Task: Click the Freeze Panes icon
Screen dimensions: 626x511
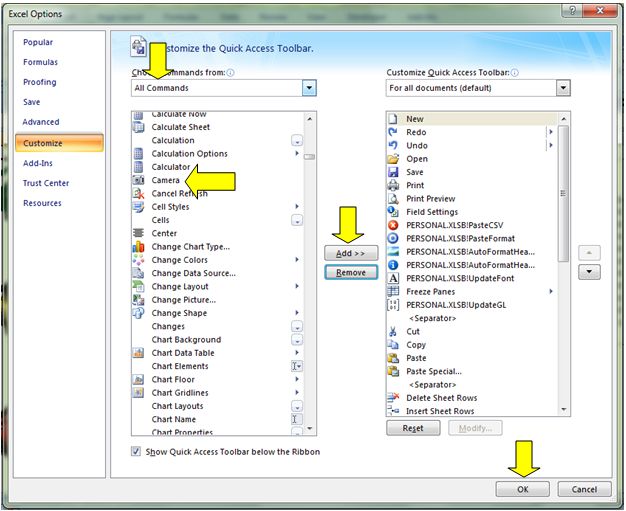Action: [393, 291]
